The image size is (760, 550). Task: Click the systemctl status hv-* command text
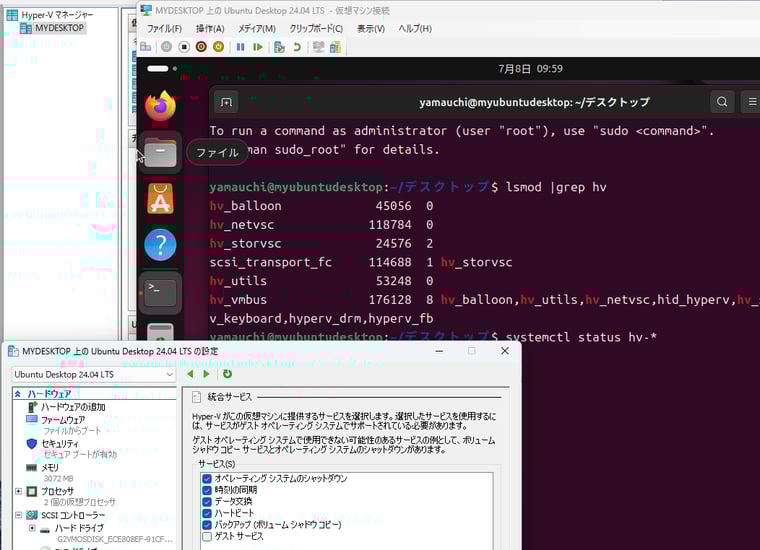(581, 337)
